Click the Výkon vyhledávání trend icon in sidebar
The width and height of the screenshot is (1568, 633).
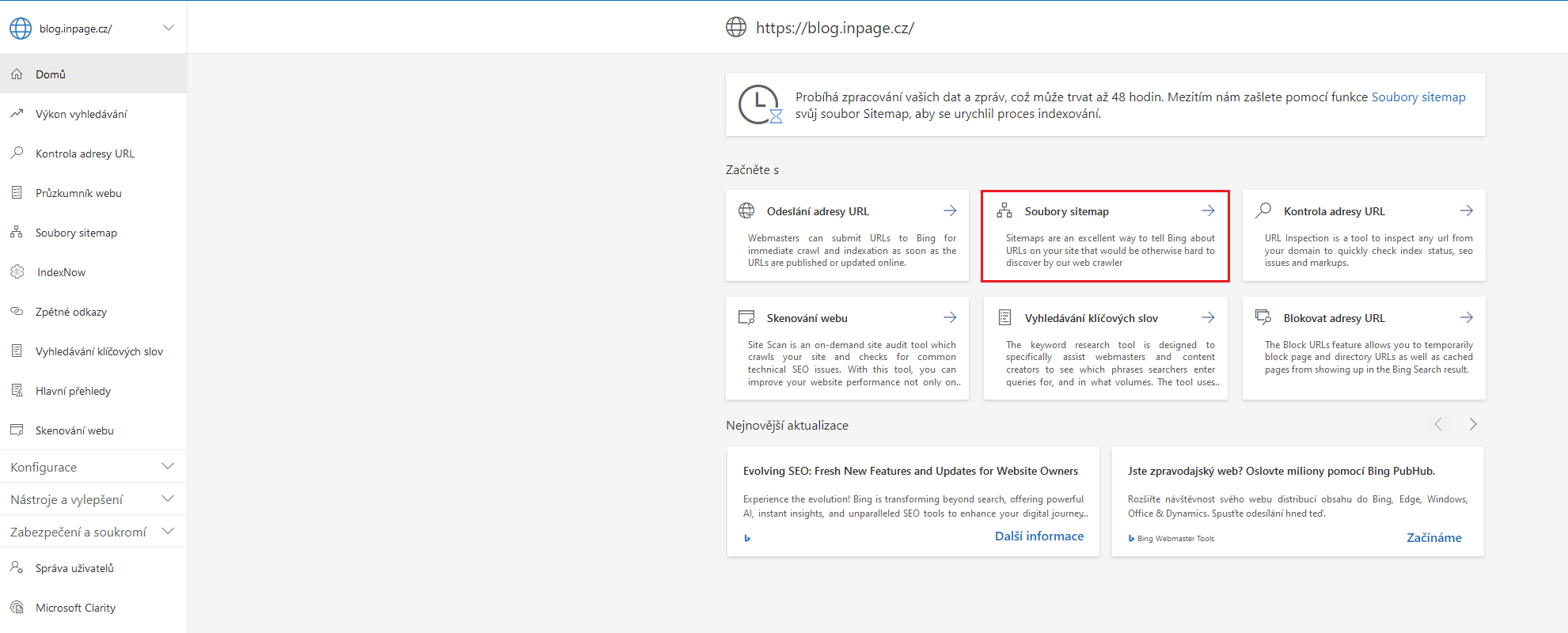[17, 114]
